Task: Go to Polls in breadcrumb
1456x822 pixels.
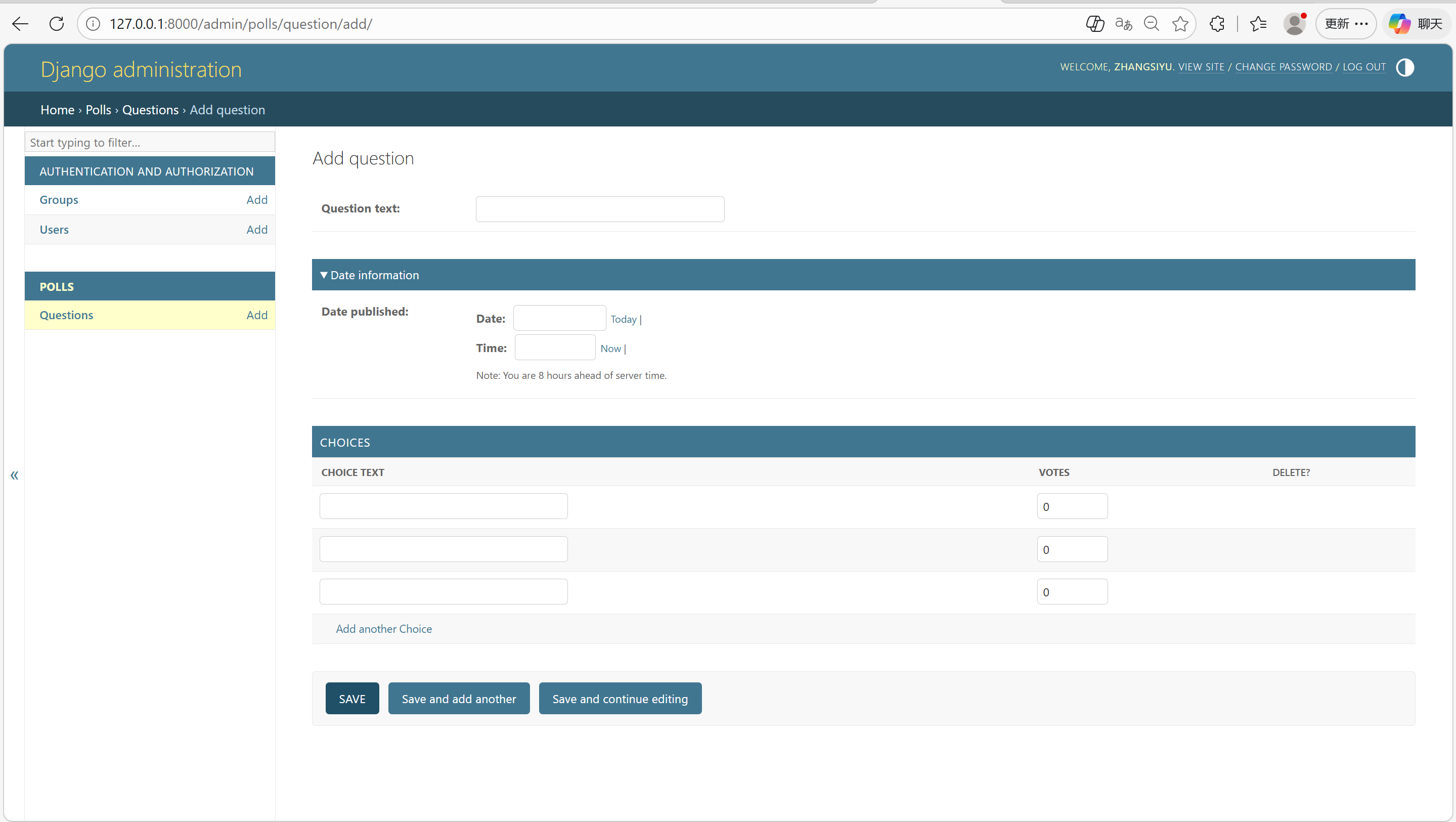Action: coord(98,110)
